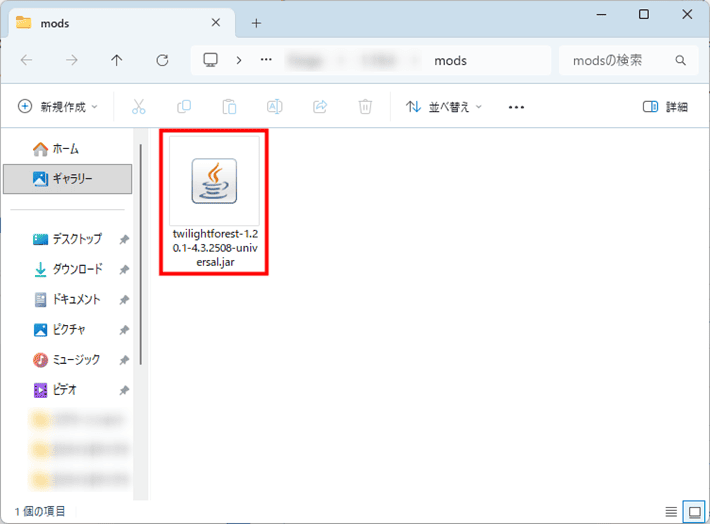The image size is (710, 524).
Task: Click the mods breadcrumb in address bar
Action: click(x=450, y=61)
